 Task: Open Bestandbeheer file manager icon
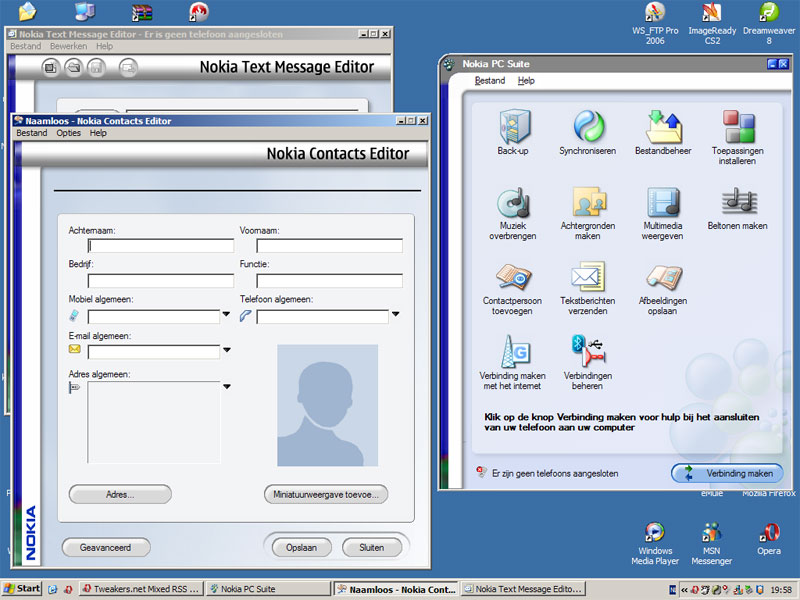pos(663,127)
